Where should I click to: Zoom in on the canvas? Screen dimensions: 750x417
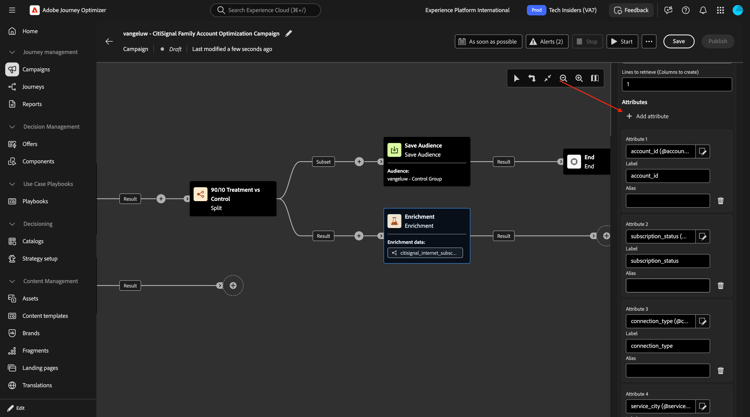tap(579, 78)
